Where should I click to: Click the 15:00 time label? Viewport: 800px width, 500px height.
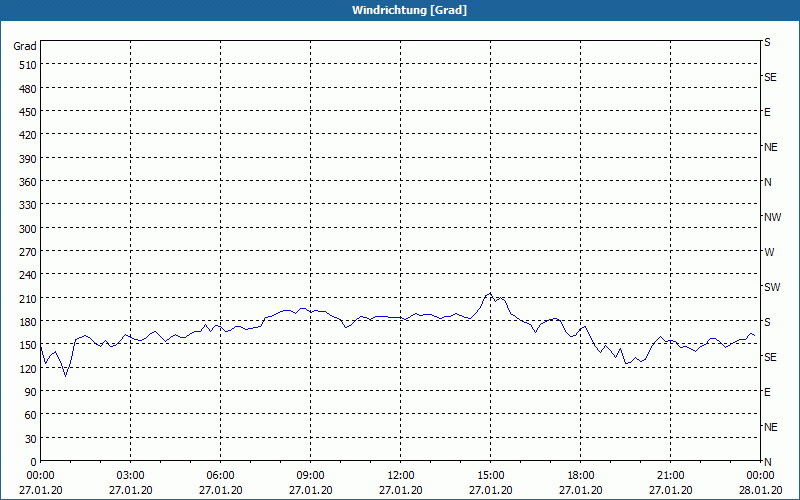(x=490, y=476)
